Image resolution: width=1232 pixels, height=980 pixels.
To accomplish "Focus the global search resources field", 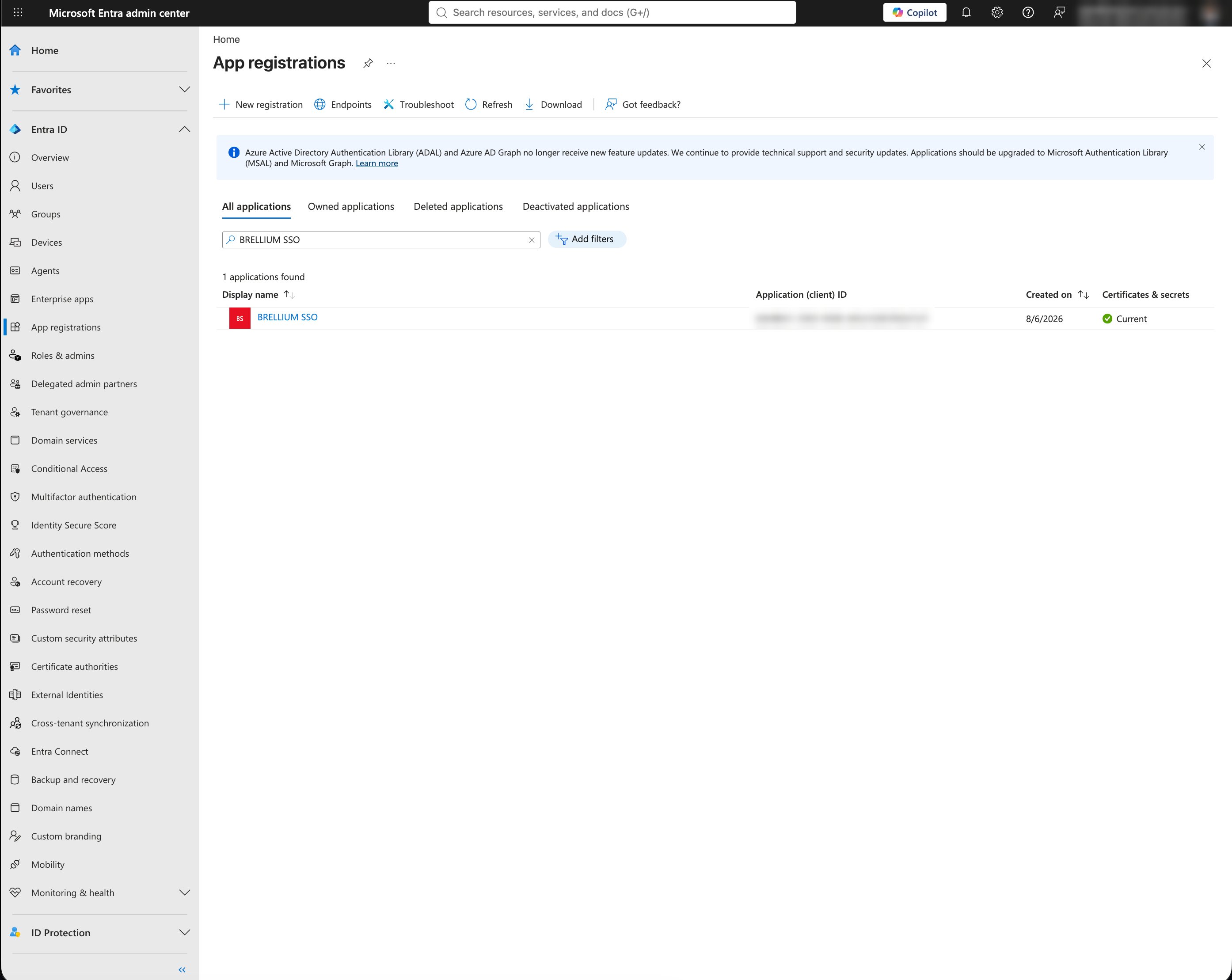I will coord(612,12).
